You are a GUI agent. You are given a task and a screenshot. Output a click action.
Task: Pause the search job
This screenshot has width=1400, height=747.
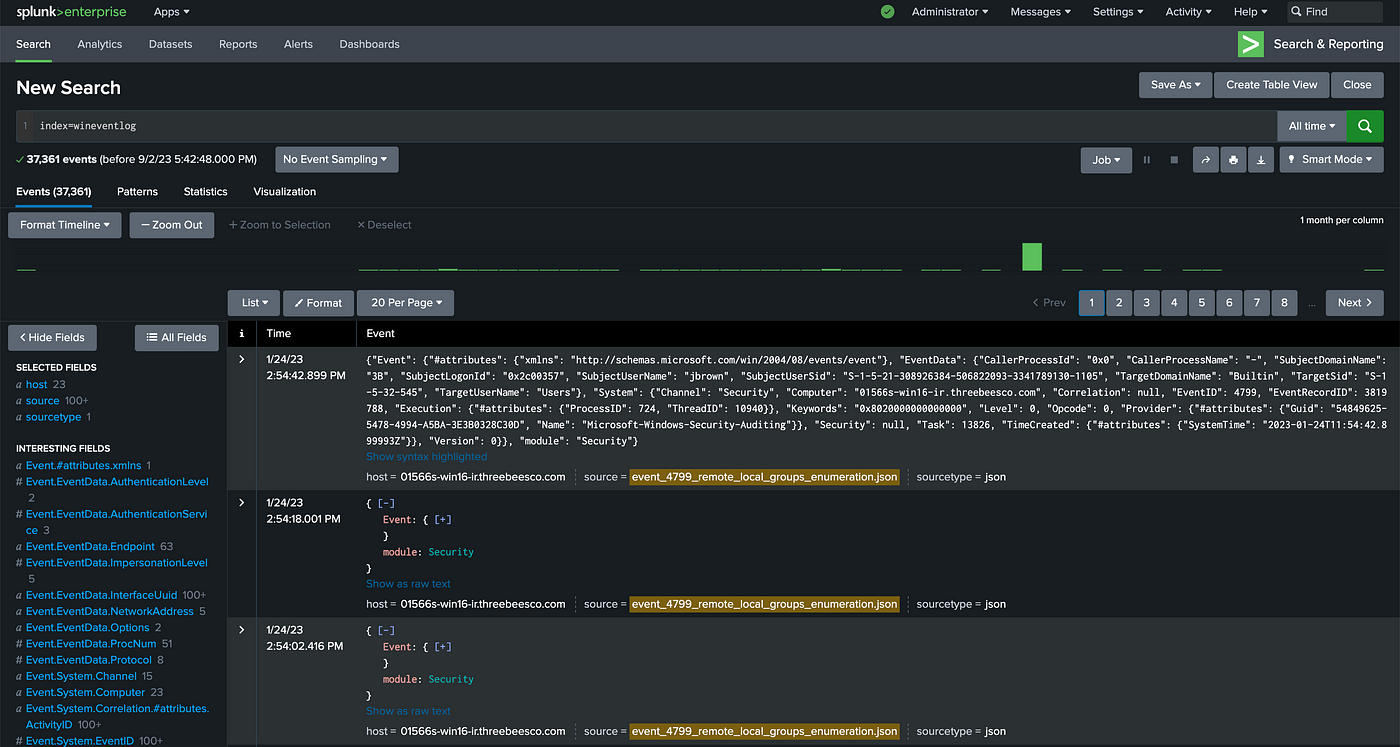tap(1147, 160)
